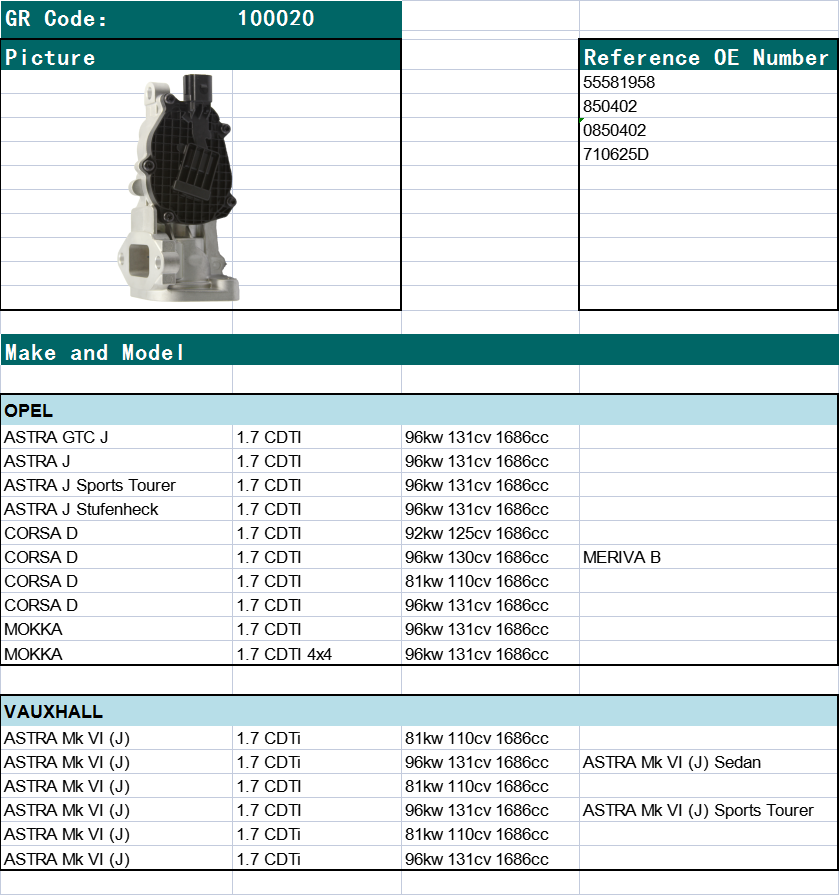Select the VAUXHALL brand header row
The width and height of the screenshot is (839, 895).
(420, 711)
